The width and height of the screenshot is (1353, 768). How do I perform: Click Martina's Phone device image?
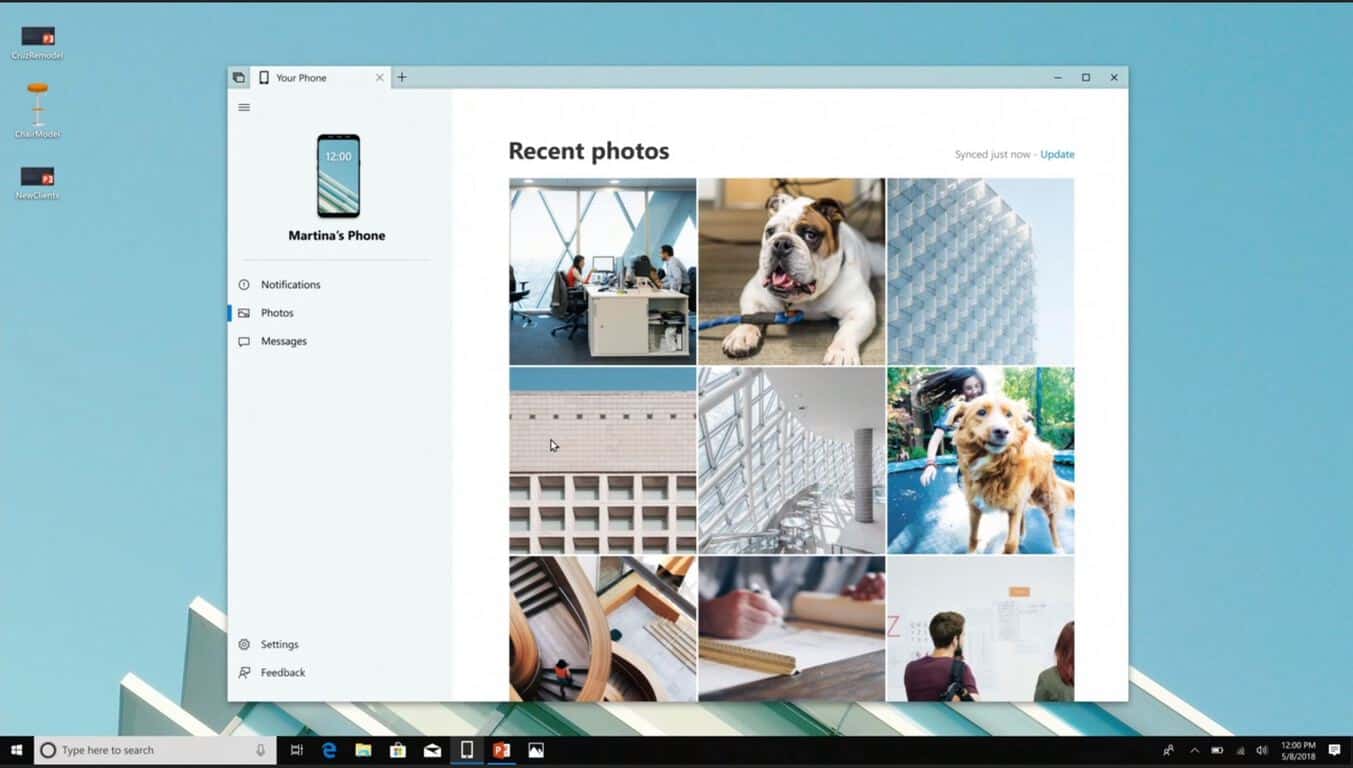338,176
